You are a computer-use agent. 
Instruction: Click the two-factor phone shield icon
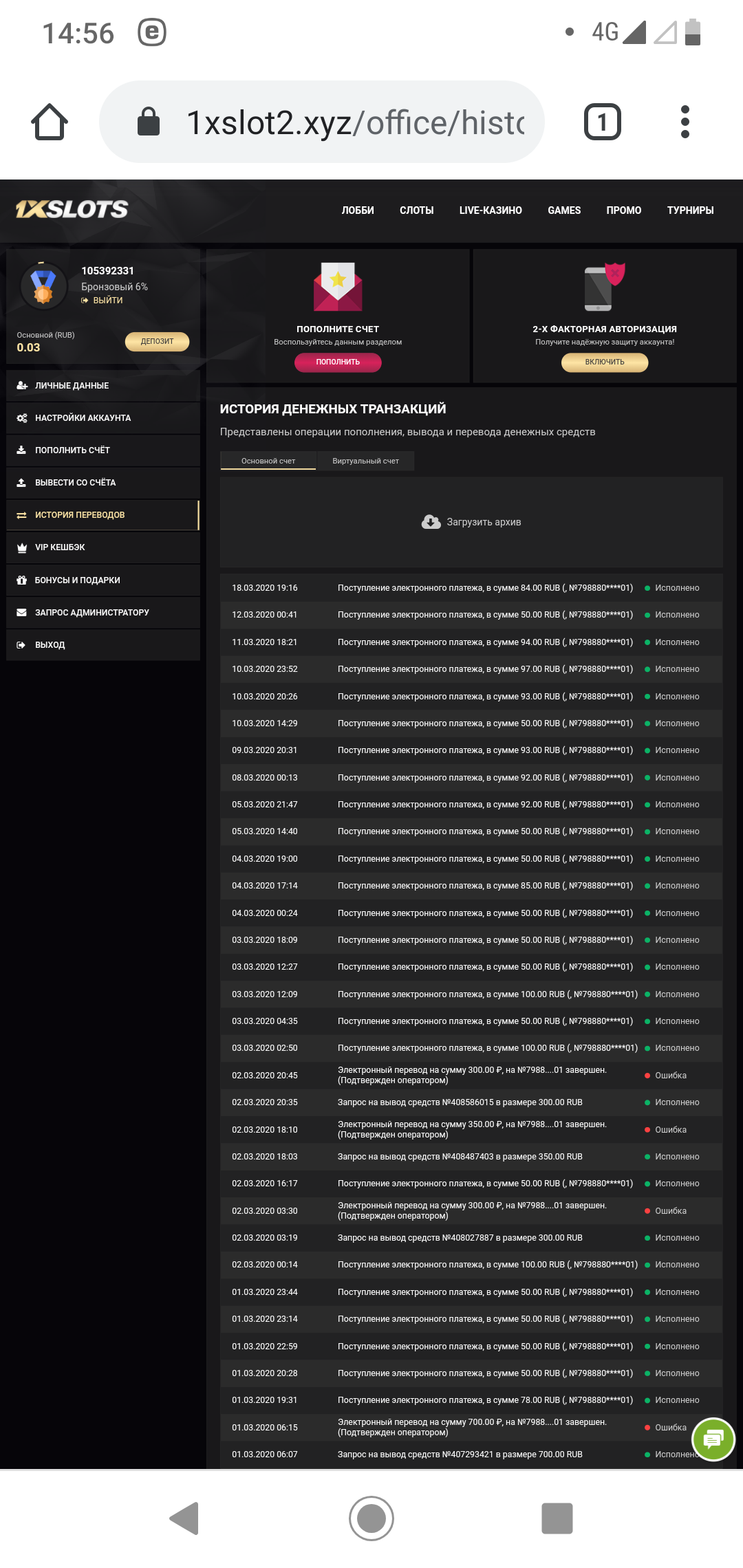(605, 287)
